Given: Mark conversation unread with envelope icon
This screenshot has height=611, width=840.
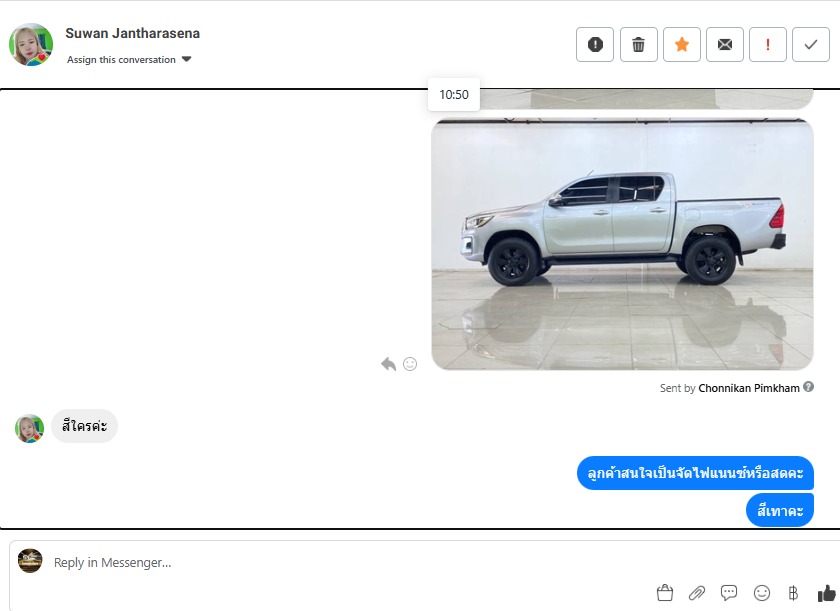Looking at the screenshot, I should click(724, 44).
